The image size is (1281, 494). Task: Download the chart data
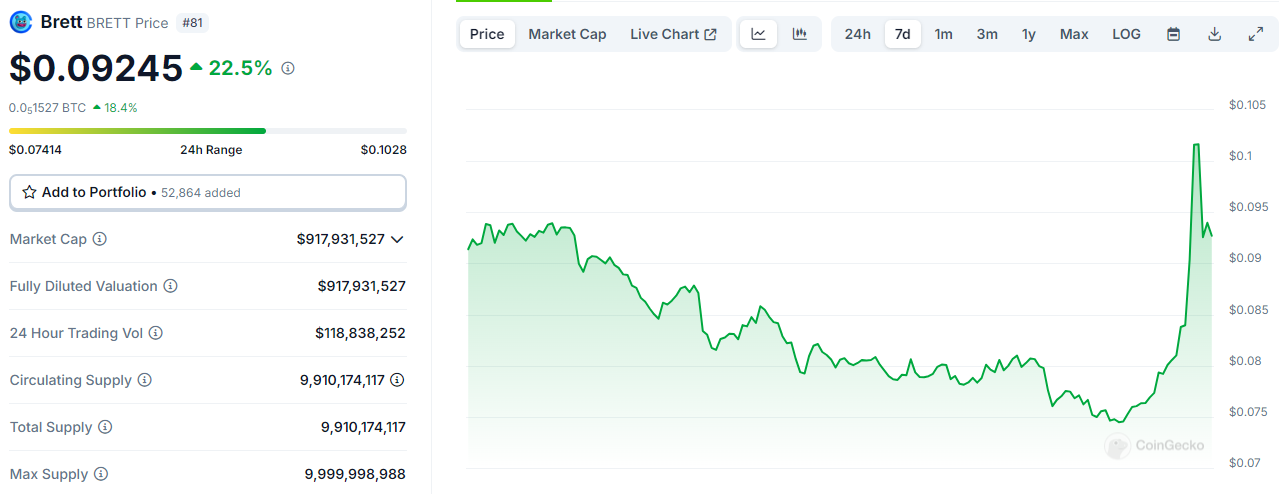1215,34
